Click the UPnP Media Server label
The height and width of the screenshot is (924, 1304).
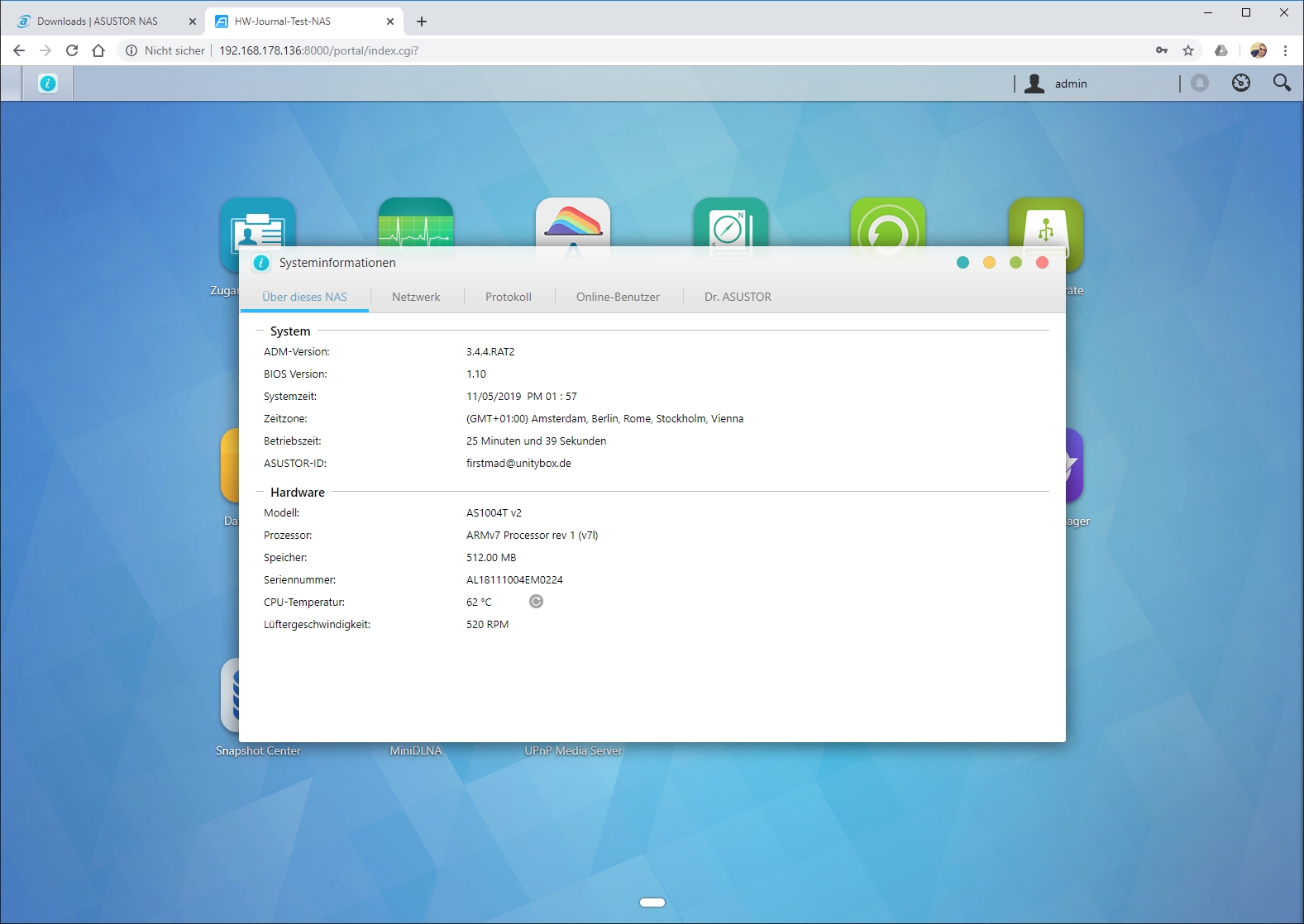click(x=573, y=750)
